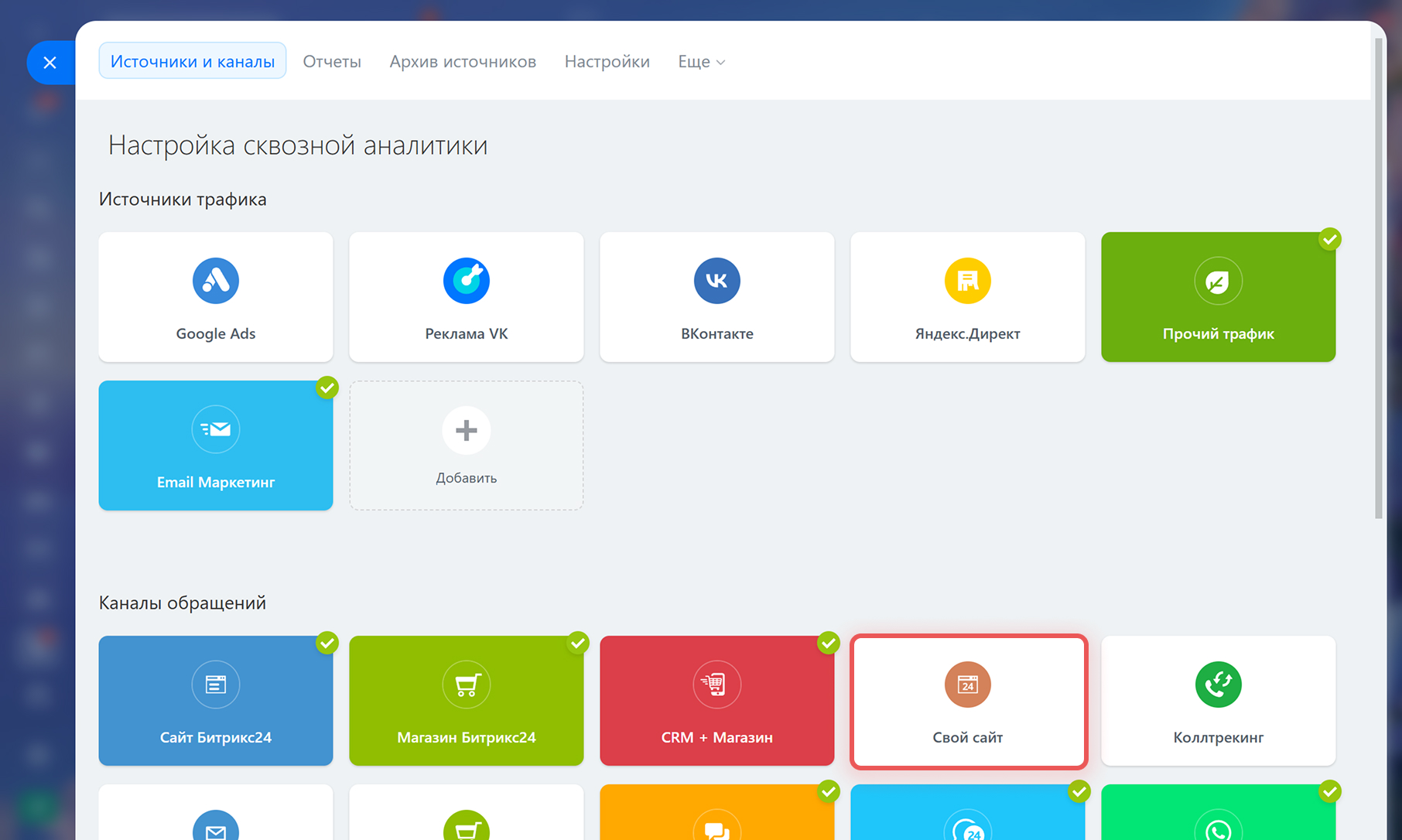The width and height of the screenshot is (1402, 840).
Task: Click the blue 24 tile checkmark badge
Action: coord(1079,791)
